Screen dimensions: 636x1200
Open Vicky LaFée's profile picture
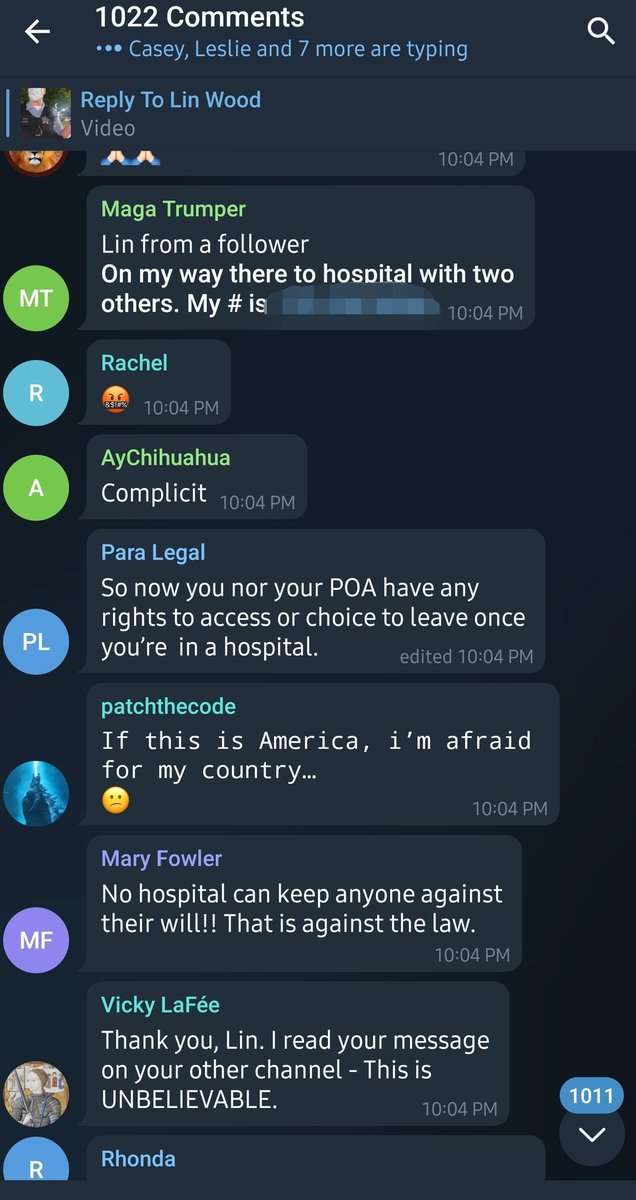tap(36, 1094)
